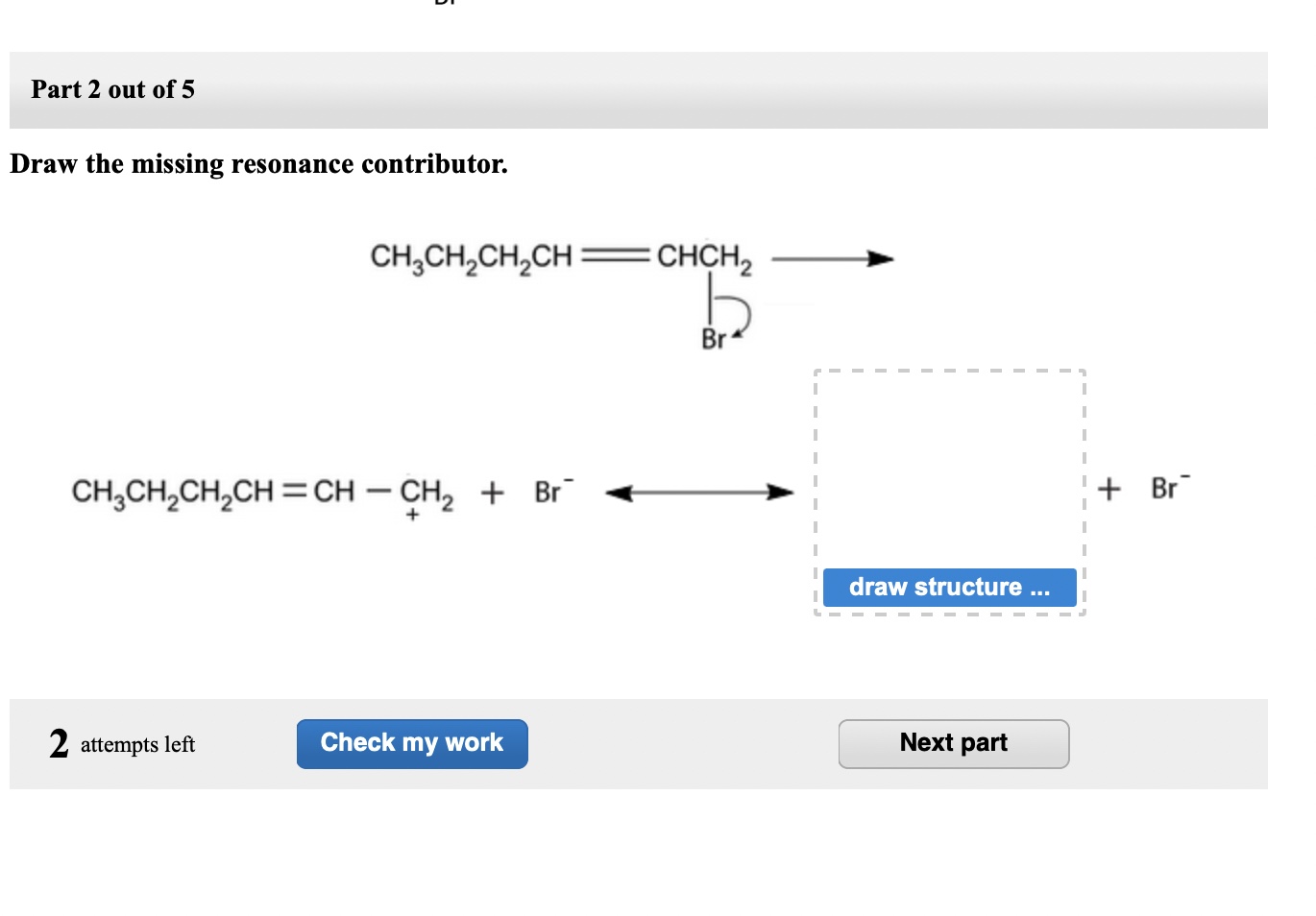The image size is (1316, 916).
Task: Select the Br leaving group in the starting material
Action: (712, 337)
